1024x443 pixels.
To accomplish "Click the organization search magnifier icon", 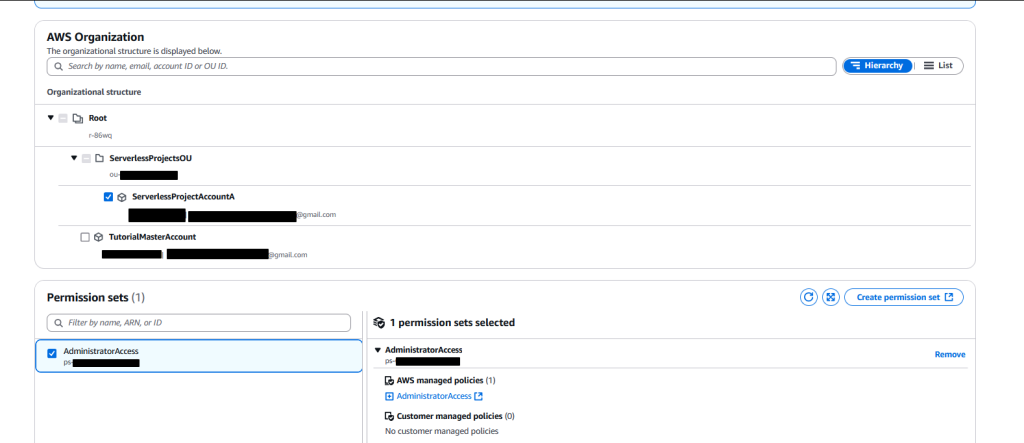I will (58, 66).
